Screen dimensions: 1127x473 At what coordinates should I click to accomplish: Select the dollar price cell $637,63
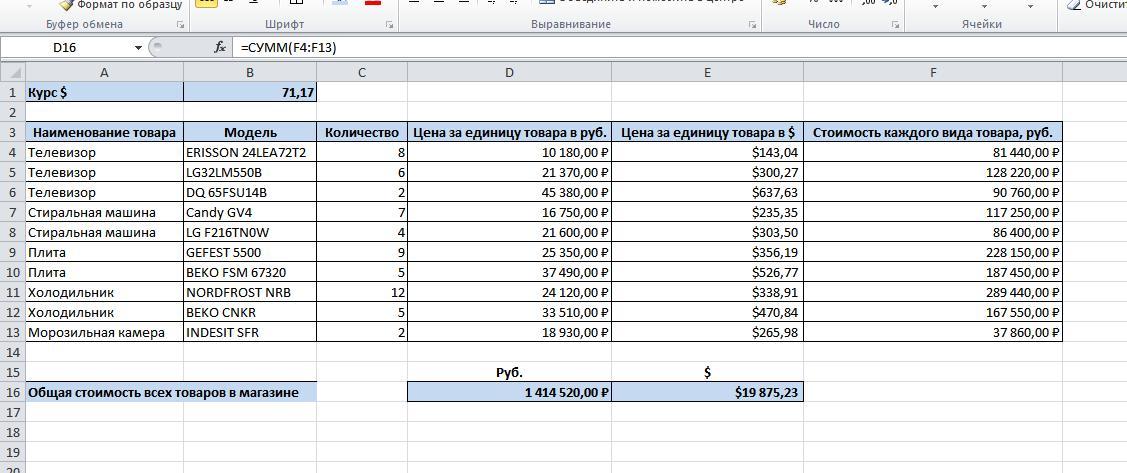[708, 193]
